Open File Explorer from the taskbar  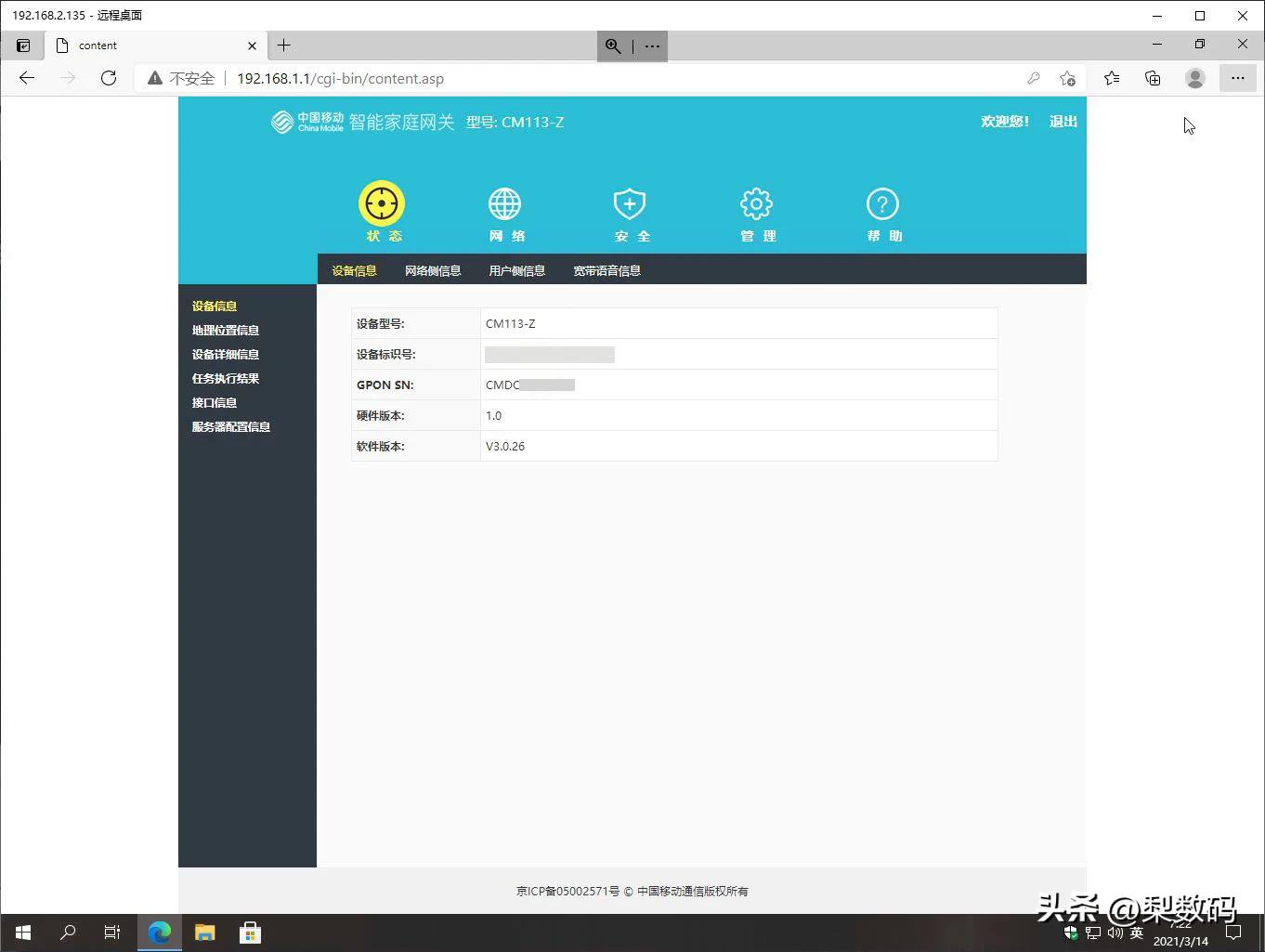coord(204,932)
